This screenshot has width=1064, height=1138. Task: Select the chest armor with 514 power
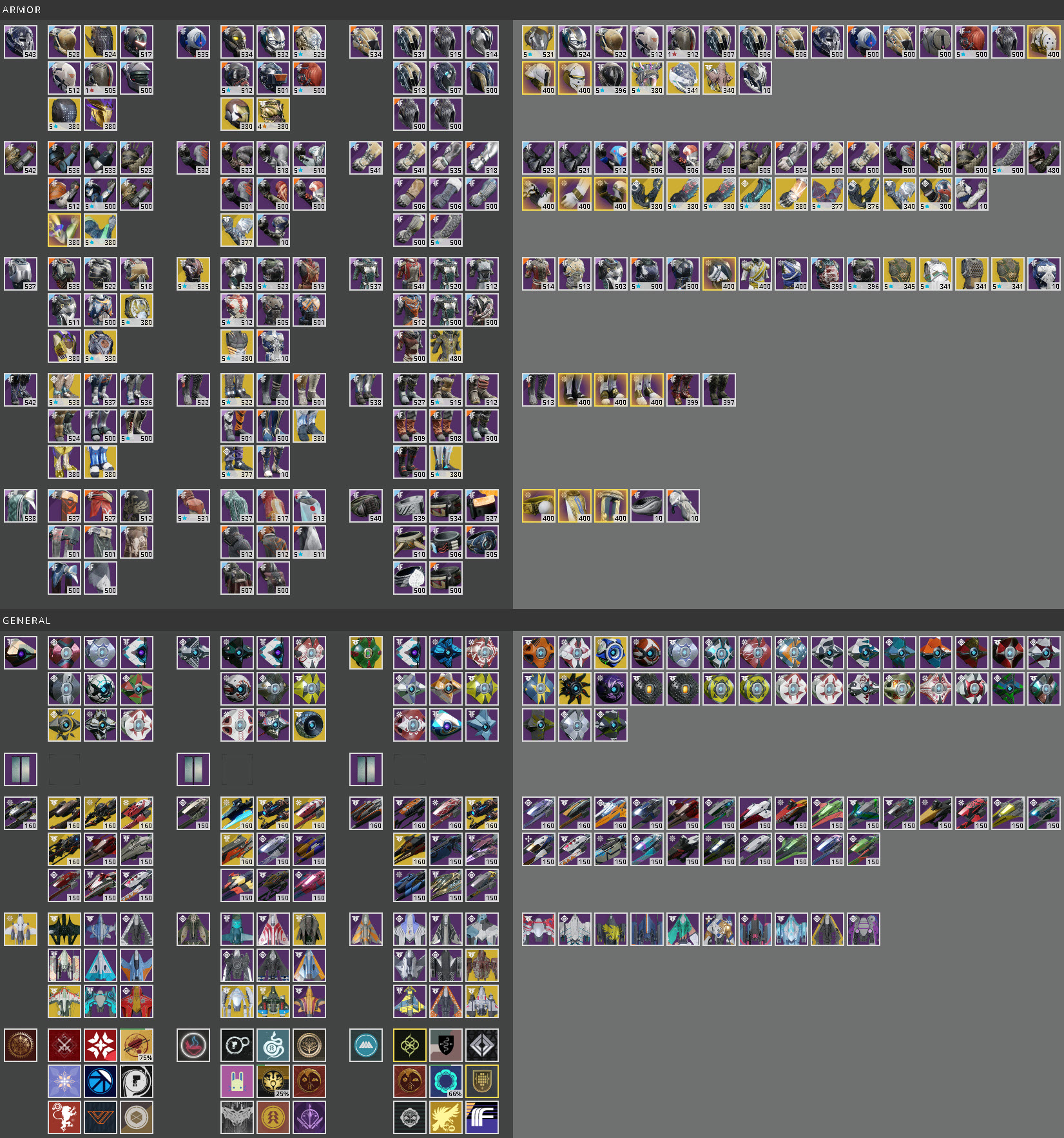[539, 275]
